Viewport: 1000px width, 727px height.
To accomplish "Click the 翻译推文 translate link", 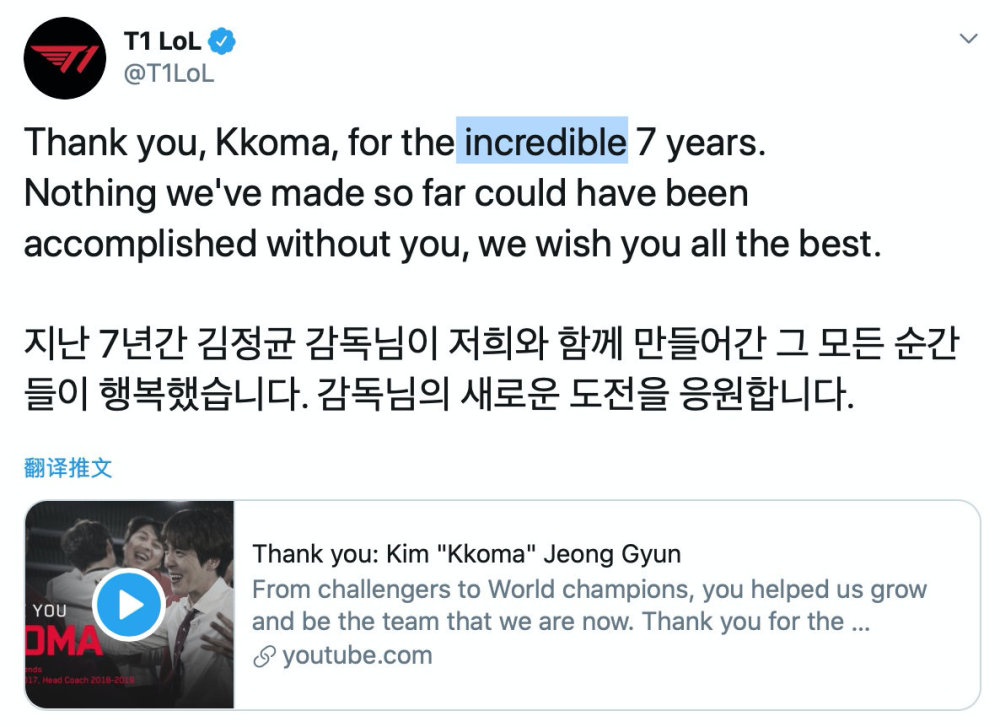I will click(x=68, y=468).
